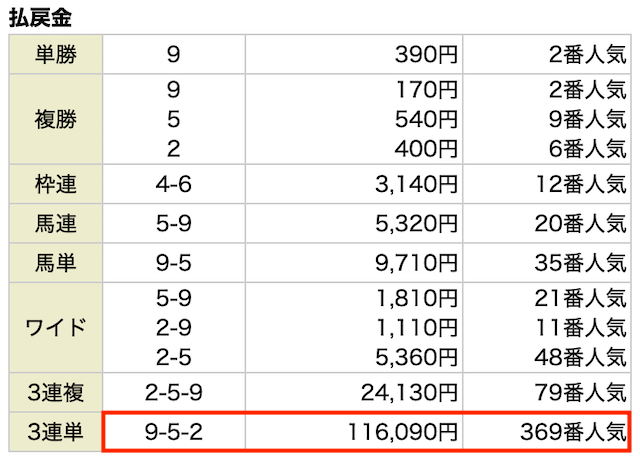Click the 390円 payout amount
The image size is (640, 458).
pyautogui.click(x=426, y=54)
